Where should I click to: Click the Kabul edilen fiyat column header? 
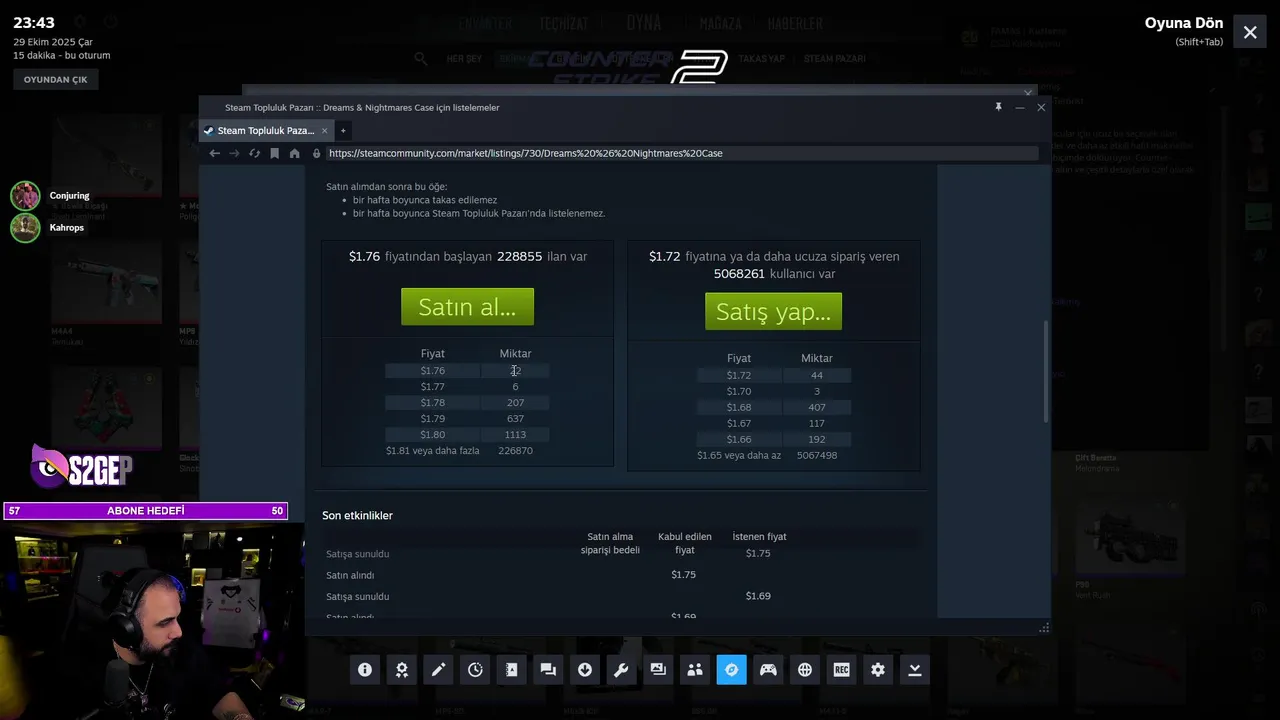[x=684, y=543]
